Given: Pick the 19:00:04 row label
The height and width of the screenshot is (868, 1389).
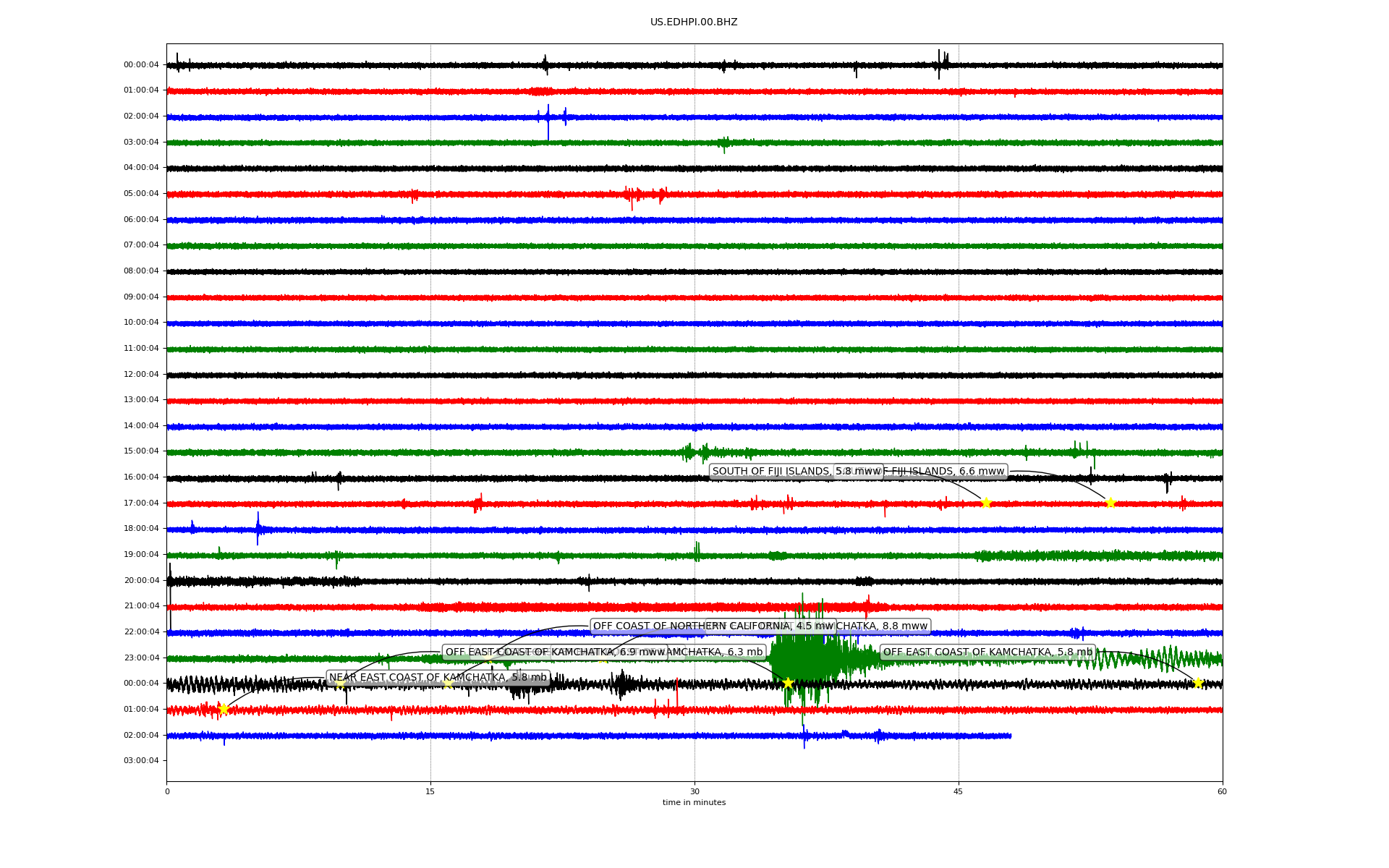Looking at the screenshot, I should [x=141, y=555].
